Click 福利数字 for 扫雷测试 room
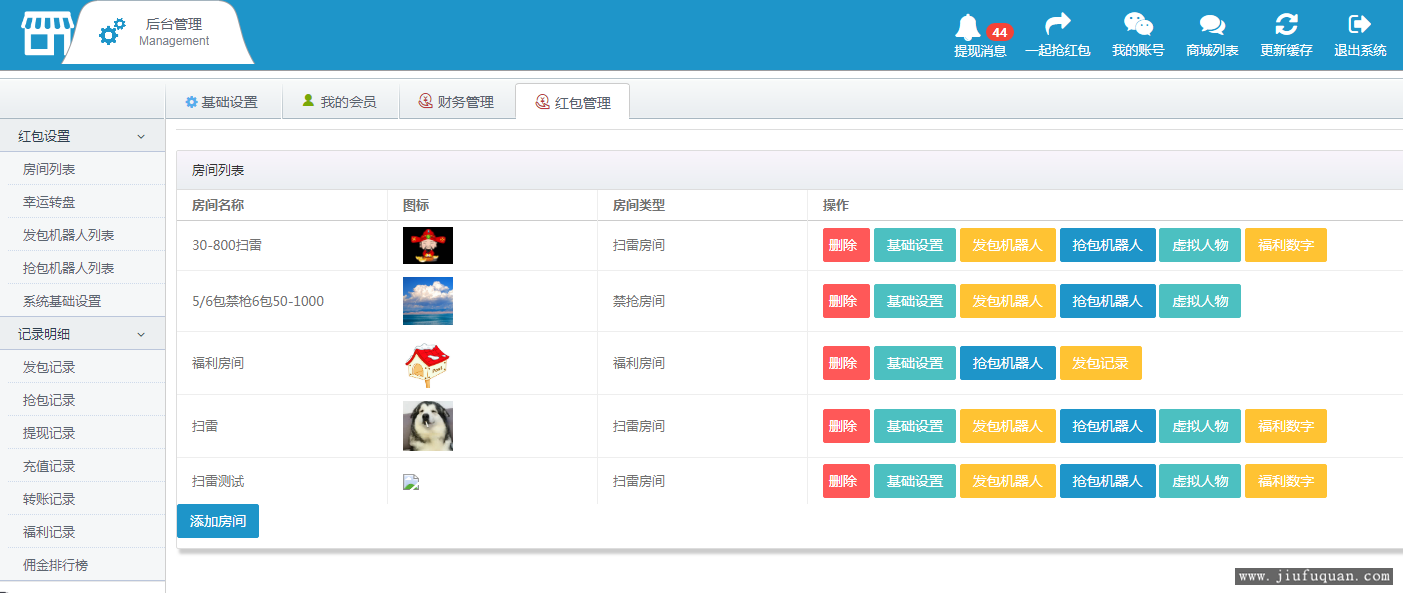The height and width of the screenshot is (593, 1403). [1285, 481]
